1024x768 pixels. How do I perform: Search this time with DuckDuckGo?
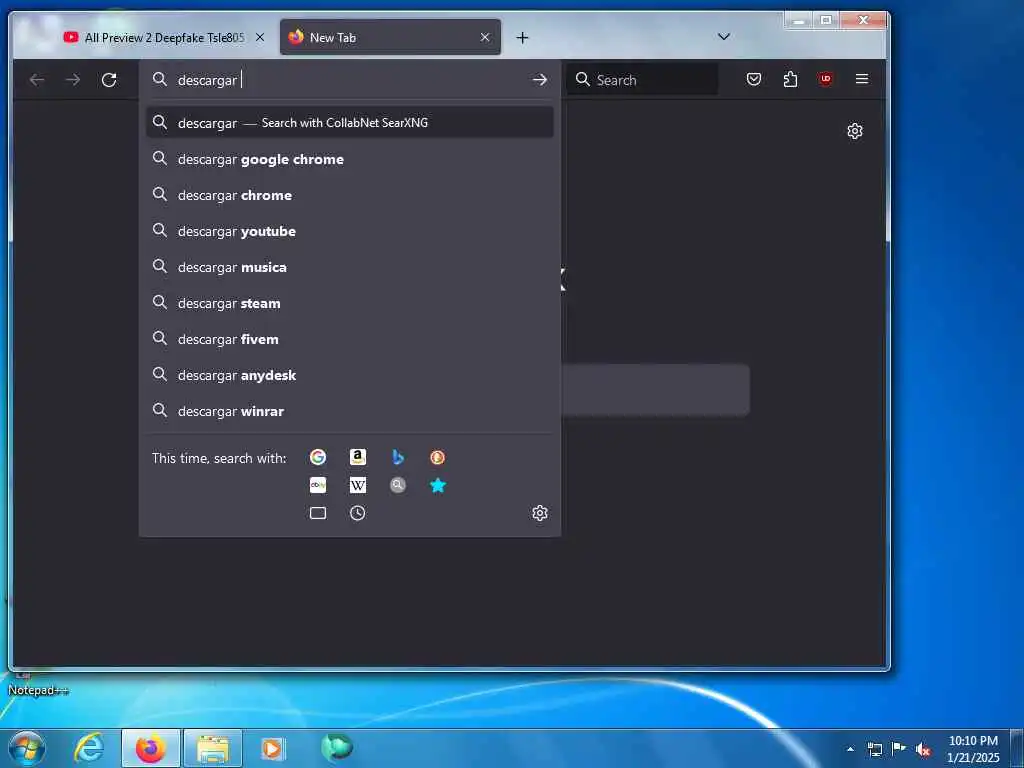pos(438,457)
